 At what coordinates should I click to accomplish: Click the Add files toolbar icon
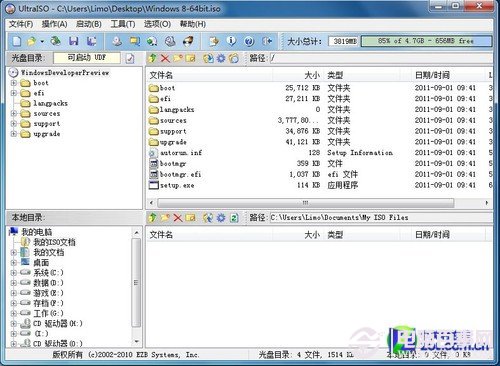214,41
